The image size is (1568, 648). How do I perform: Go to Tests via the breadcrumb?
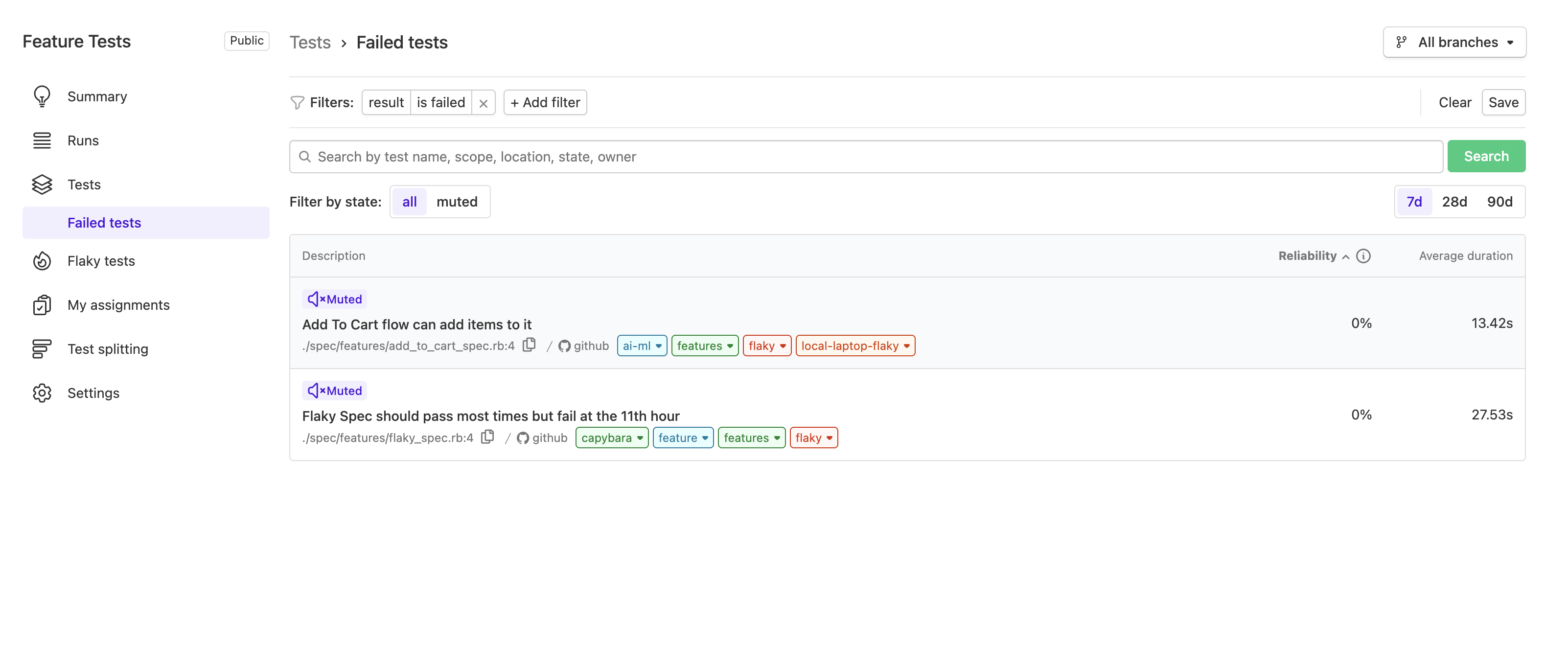(310, 42)
